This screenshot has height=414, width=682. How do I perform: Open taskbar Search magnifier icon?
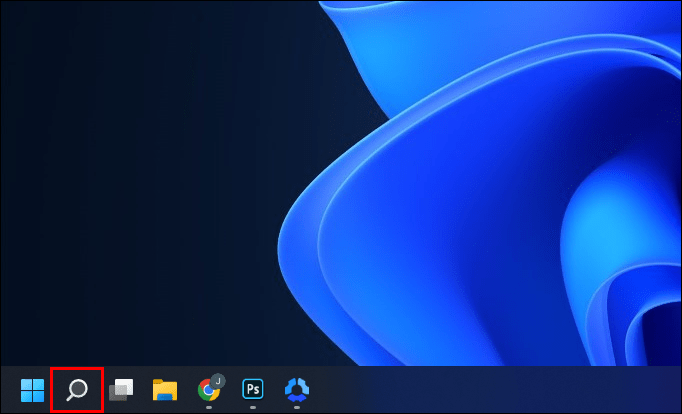[x=77, y=390]
